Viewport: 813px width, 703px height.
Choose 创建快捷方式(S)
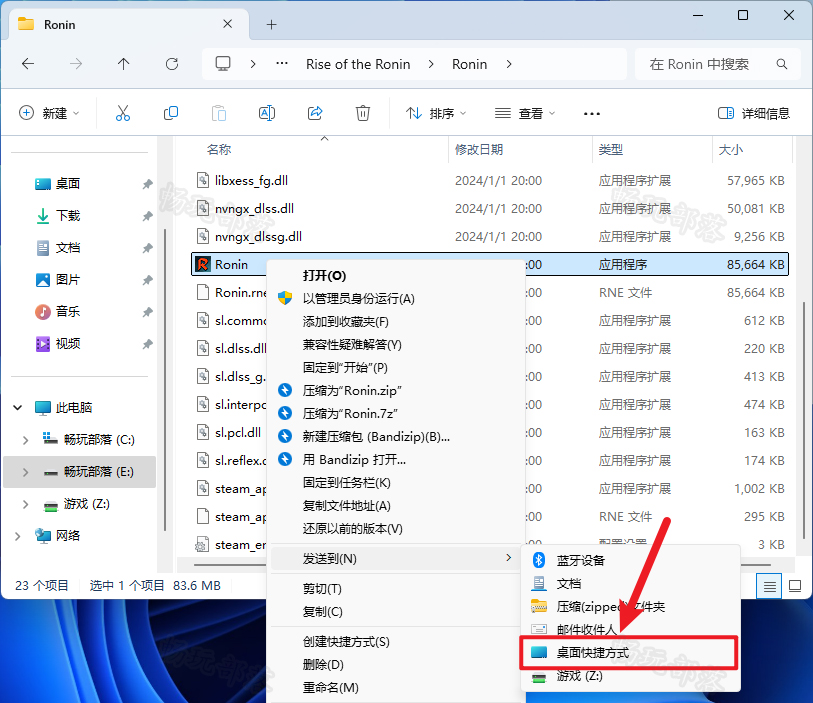click(x=395, y=642)
